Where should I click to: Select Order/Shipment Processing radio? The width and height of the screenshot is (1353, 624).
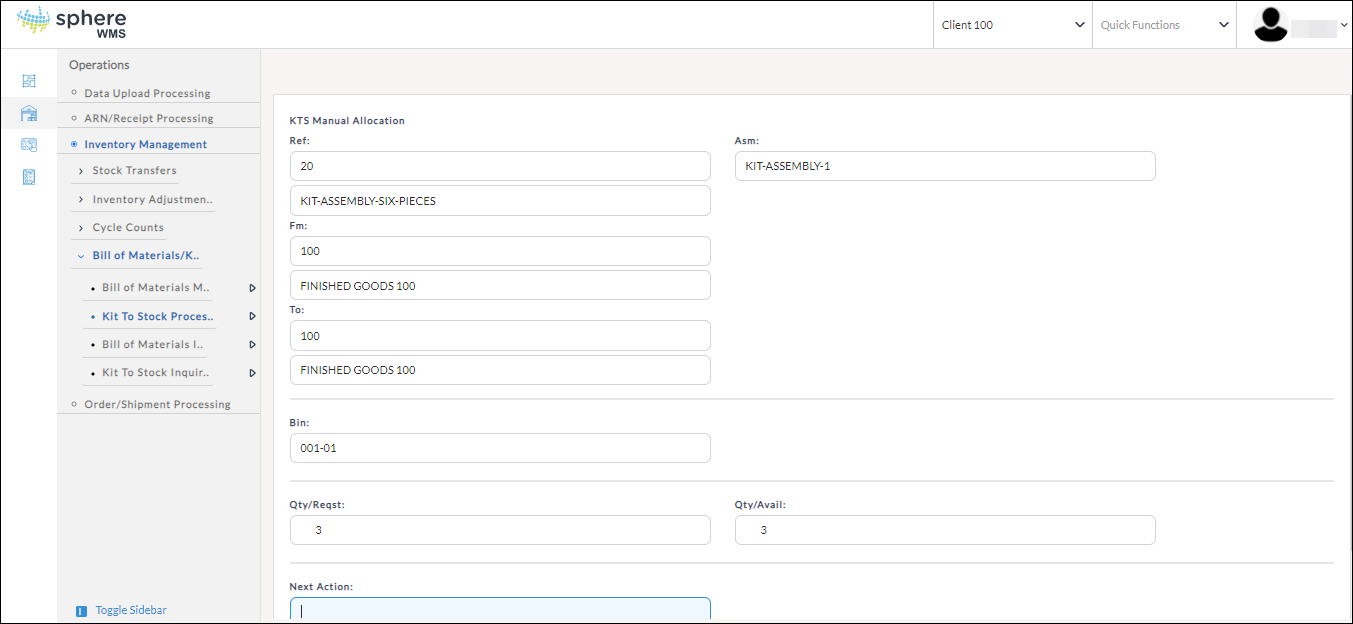coord(74,404)
